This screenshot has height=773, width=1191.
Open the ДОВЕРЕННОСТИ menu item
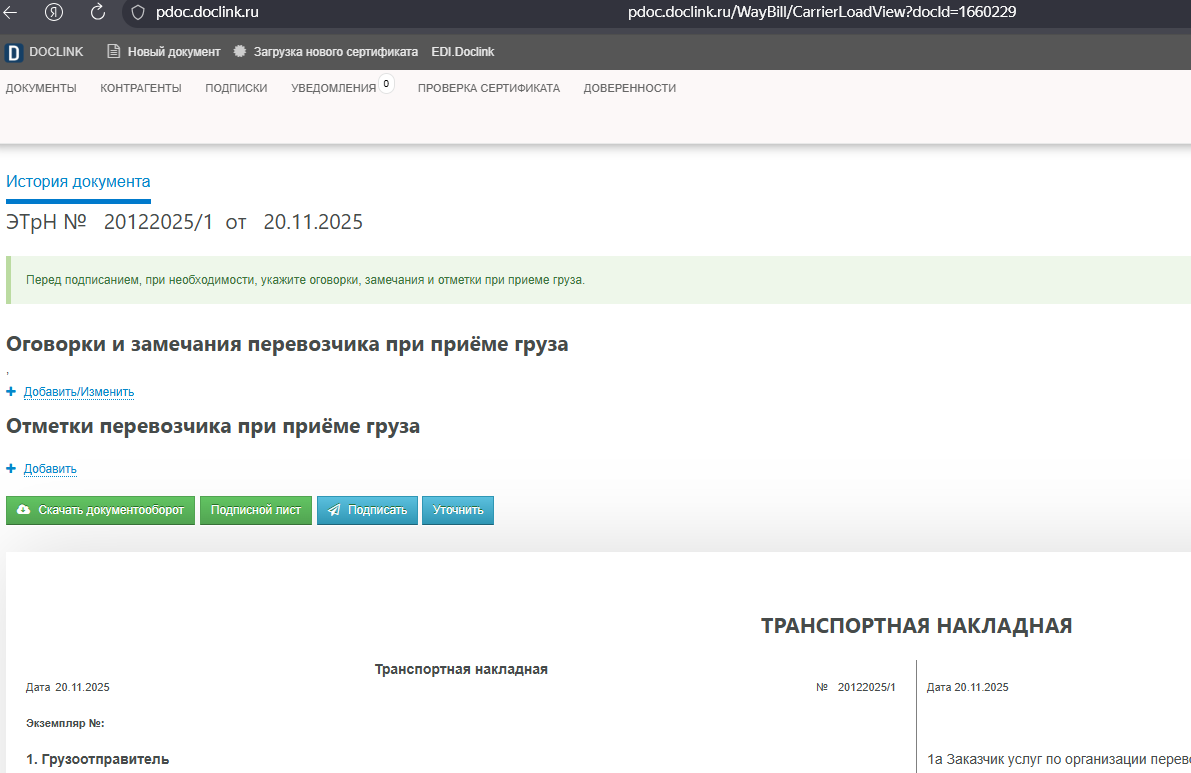[x=630, y=88]
